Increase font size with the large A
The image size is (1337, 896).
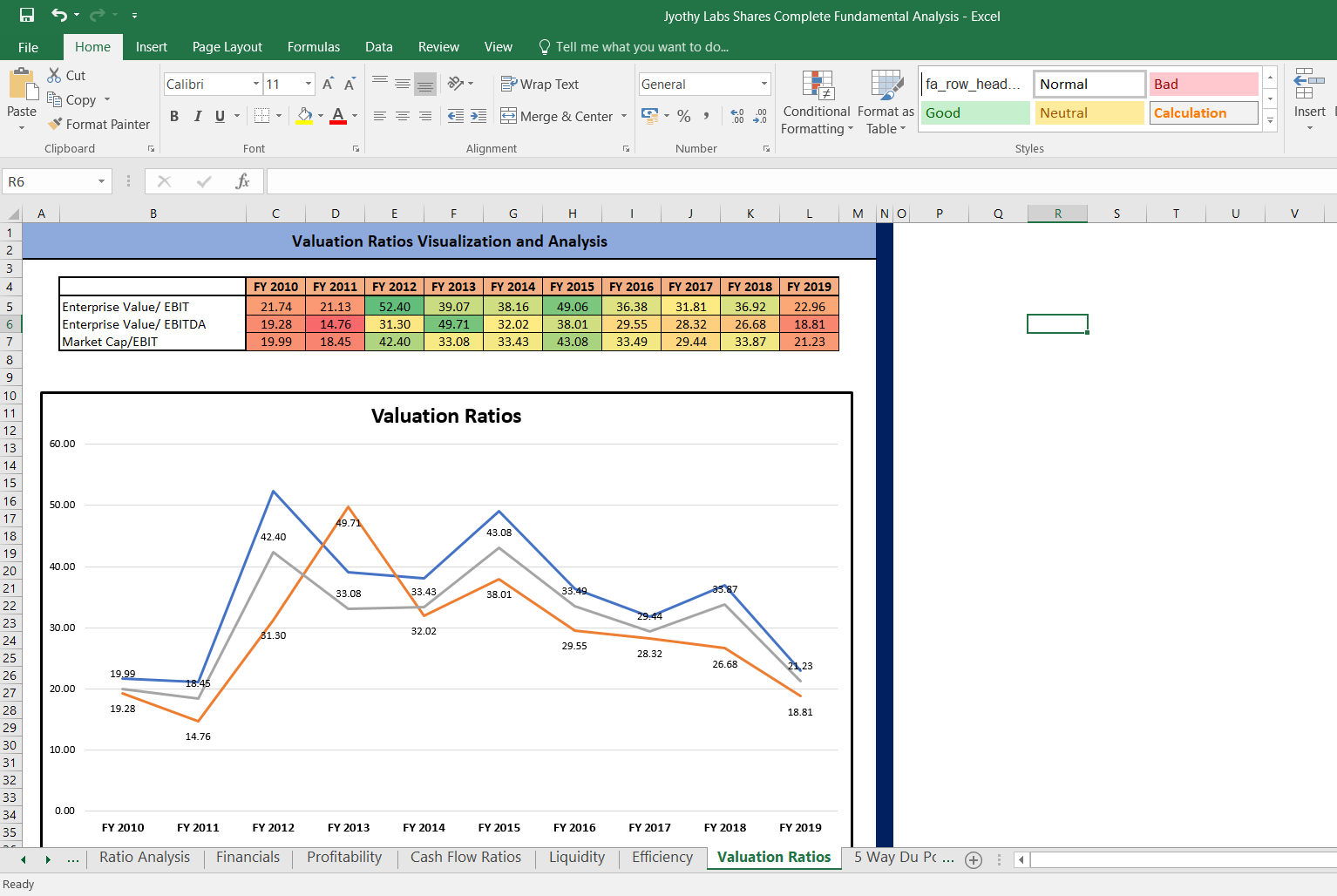pyautogui.click(x=328, y=84)
